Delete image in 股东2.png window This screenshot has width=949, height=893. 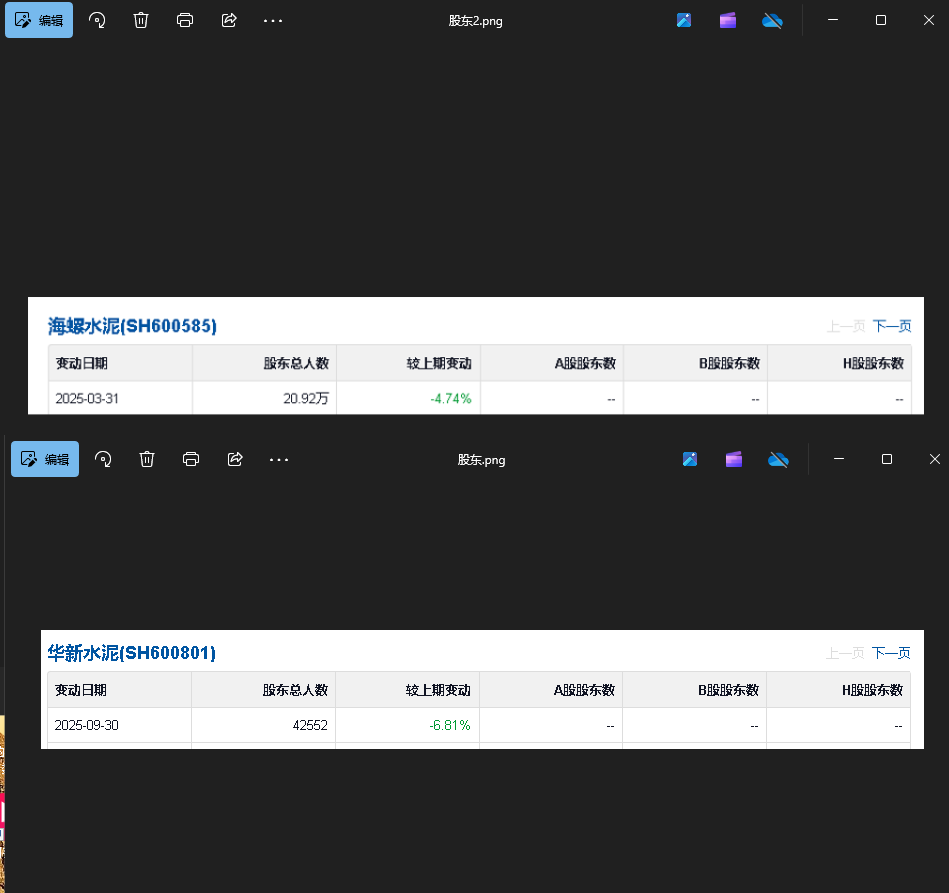(x=141, y=20)
